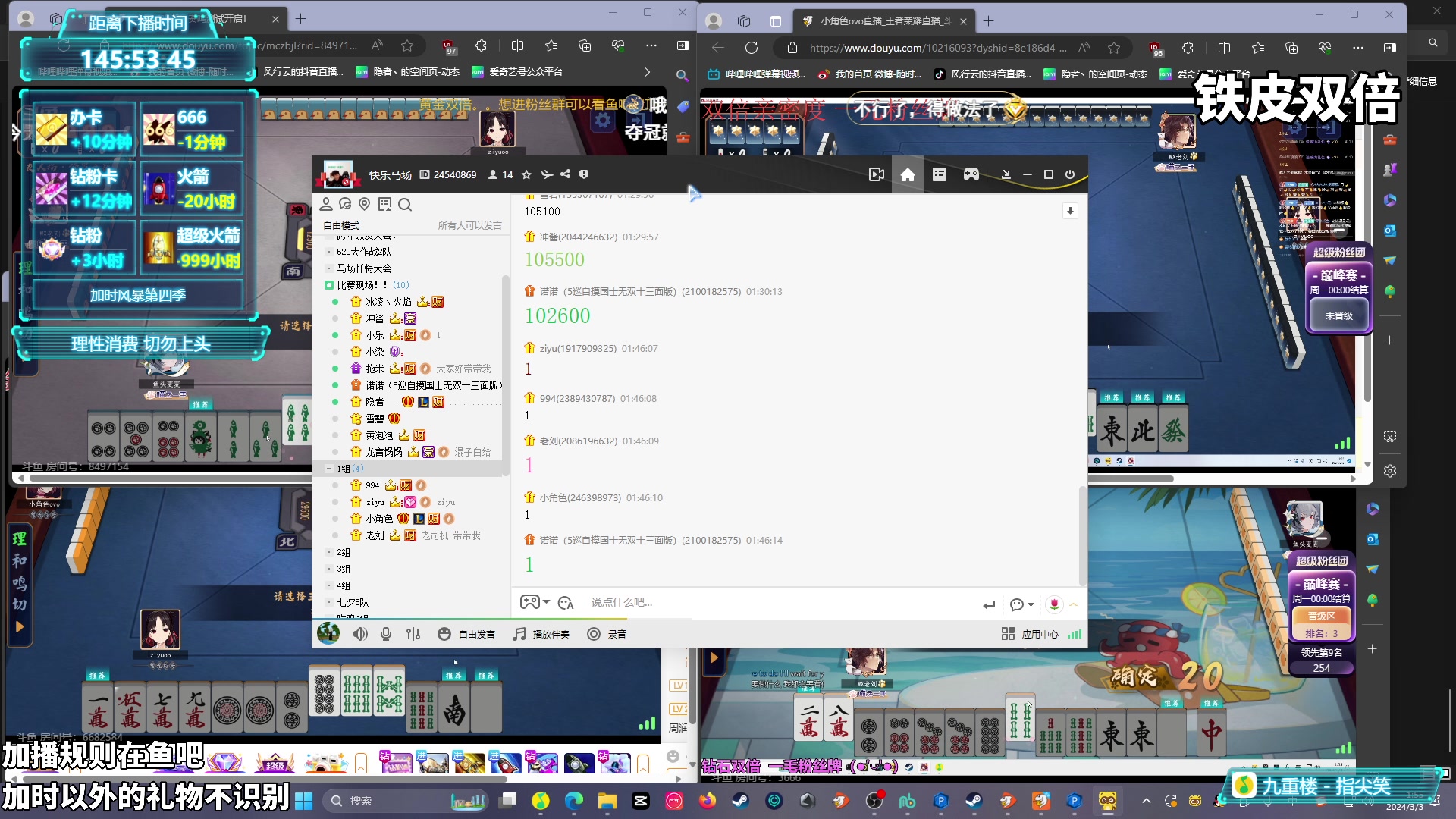Toggle 播放伴奏 accompaniment playback
1456x819 pixels.
[x=541, y=634]
